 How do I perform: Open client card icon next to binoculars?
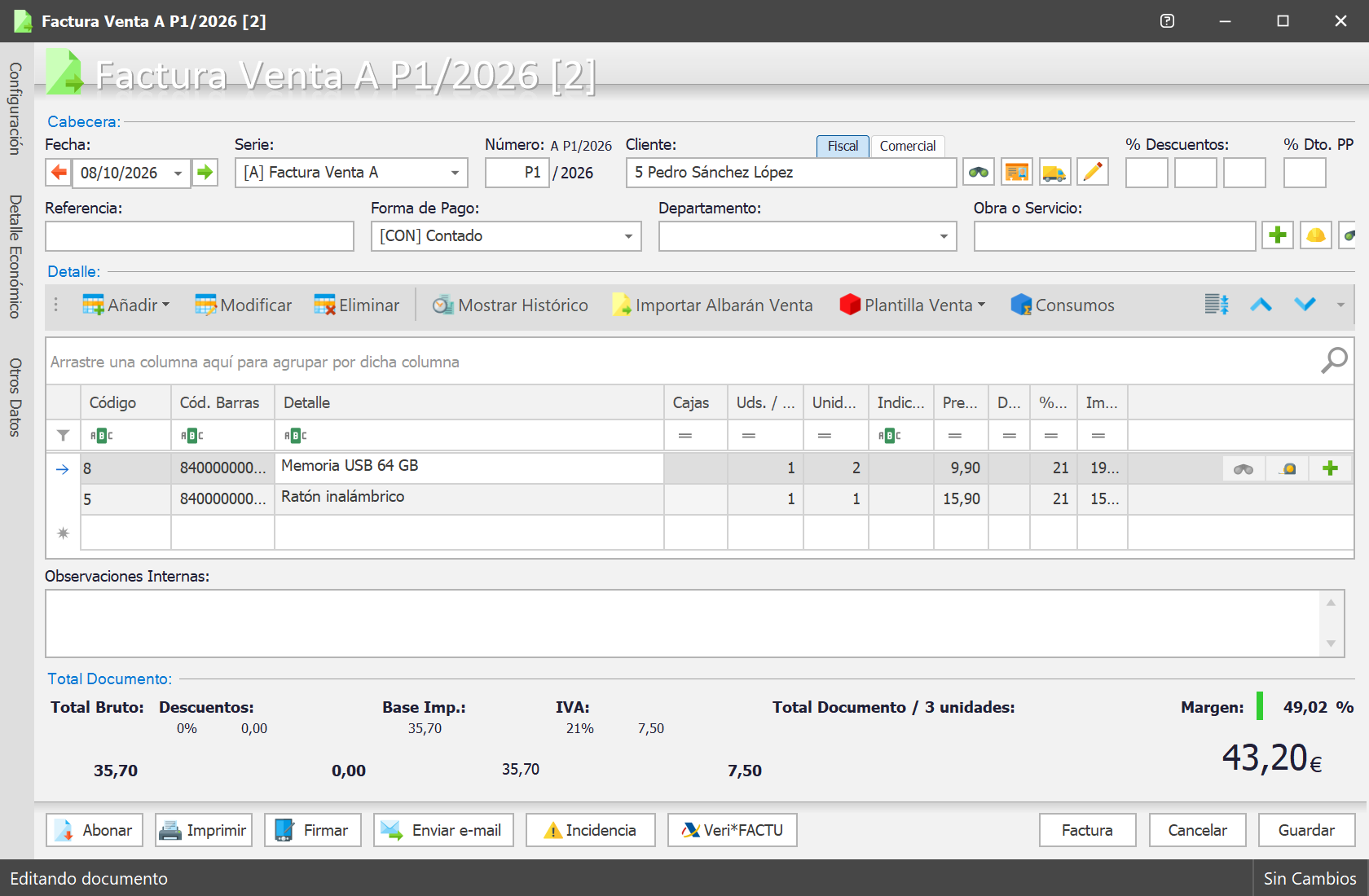point(1017,172)
